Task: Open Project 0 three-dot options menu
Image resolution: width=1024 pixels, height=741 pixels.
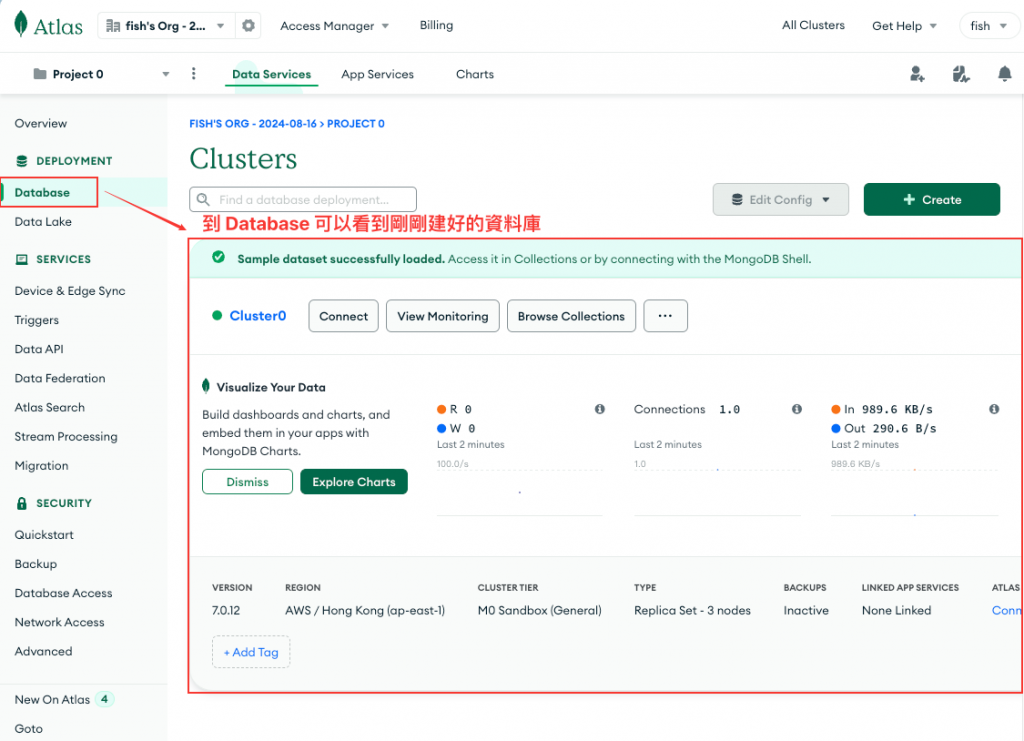Action: point(193,74)
